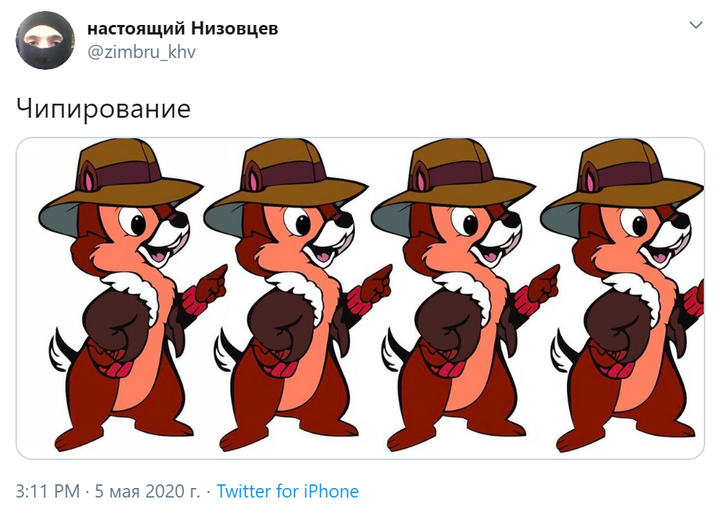Viewport: 720px width, 510px height.
Task: Open the tweet options chevron menu
Action: (696, 25)
